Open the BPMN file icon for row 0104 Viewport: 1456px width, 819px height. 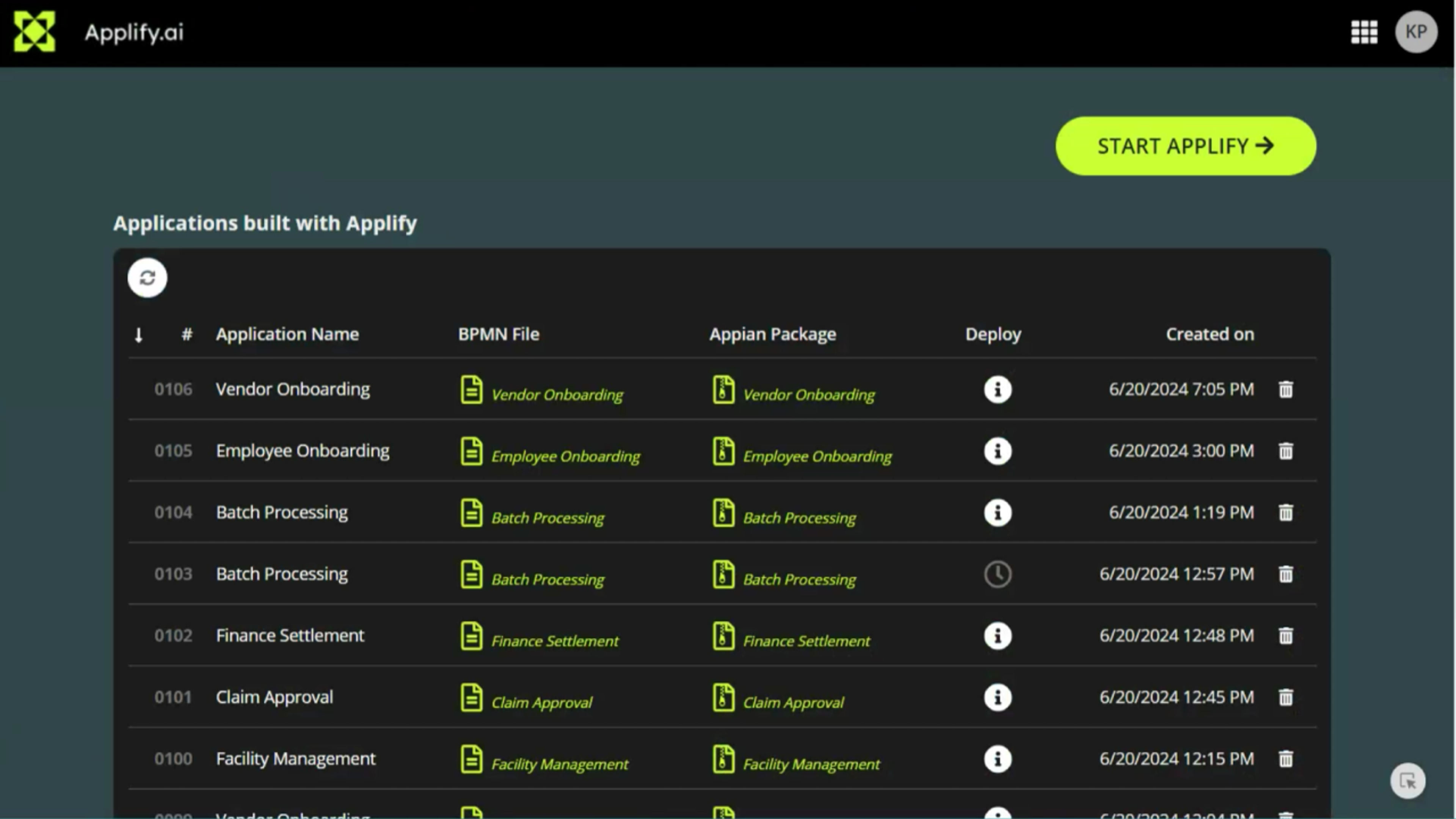(471, 513)
